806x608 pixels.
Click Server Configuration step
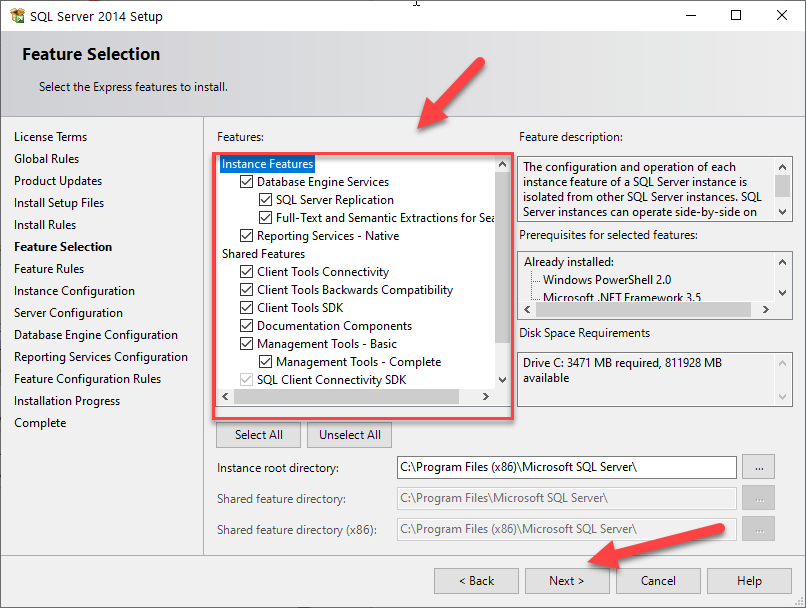(x=68, y=313)
